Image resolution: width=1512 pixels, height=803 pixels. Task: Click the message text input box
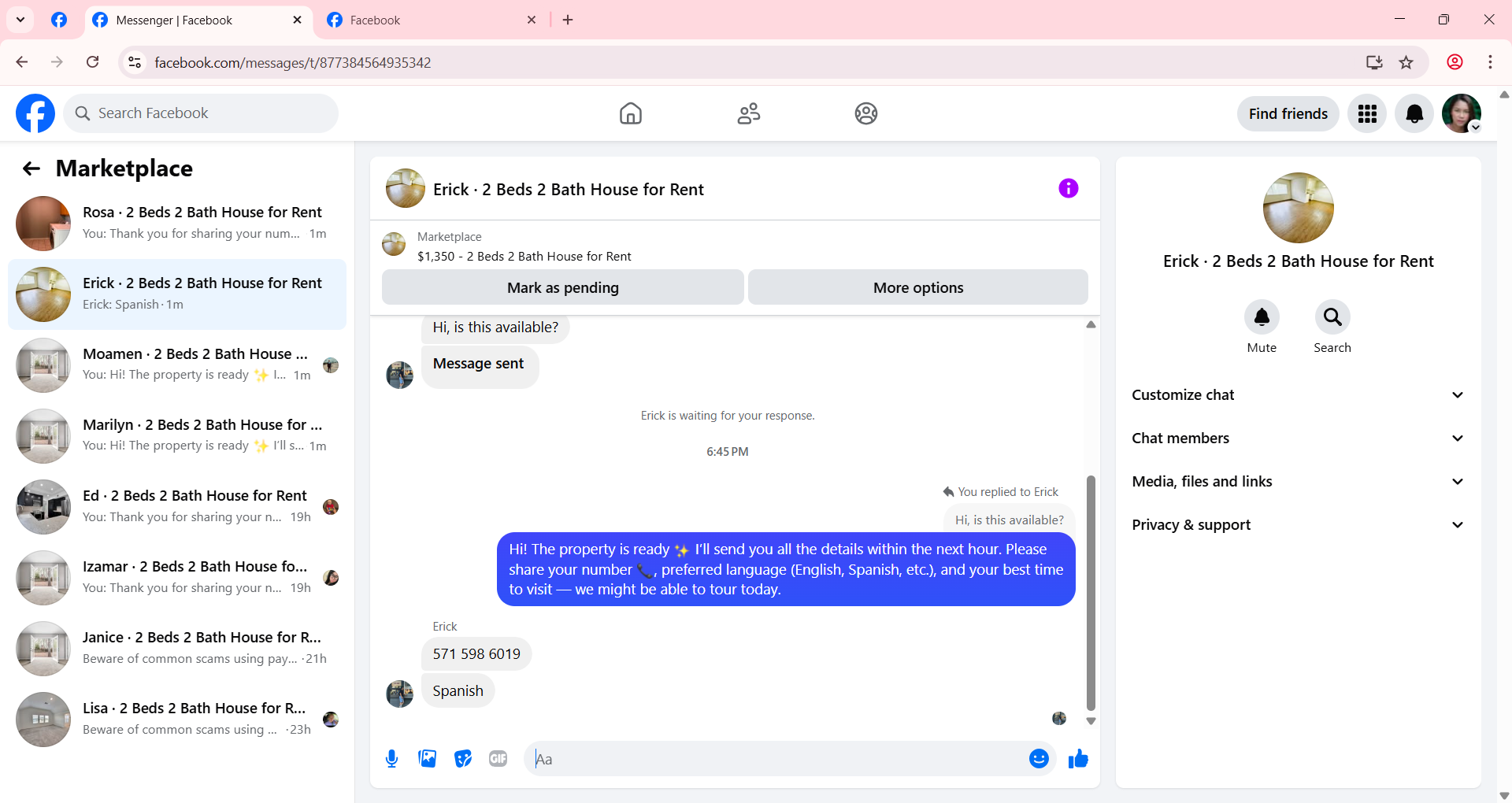[776, 759]
